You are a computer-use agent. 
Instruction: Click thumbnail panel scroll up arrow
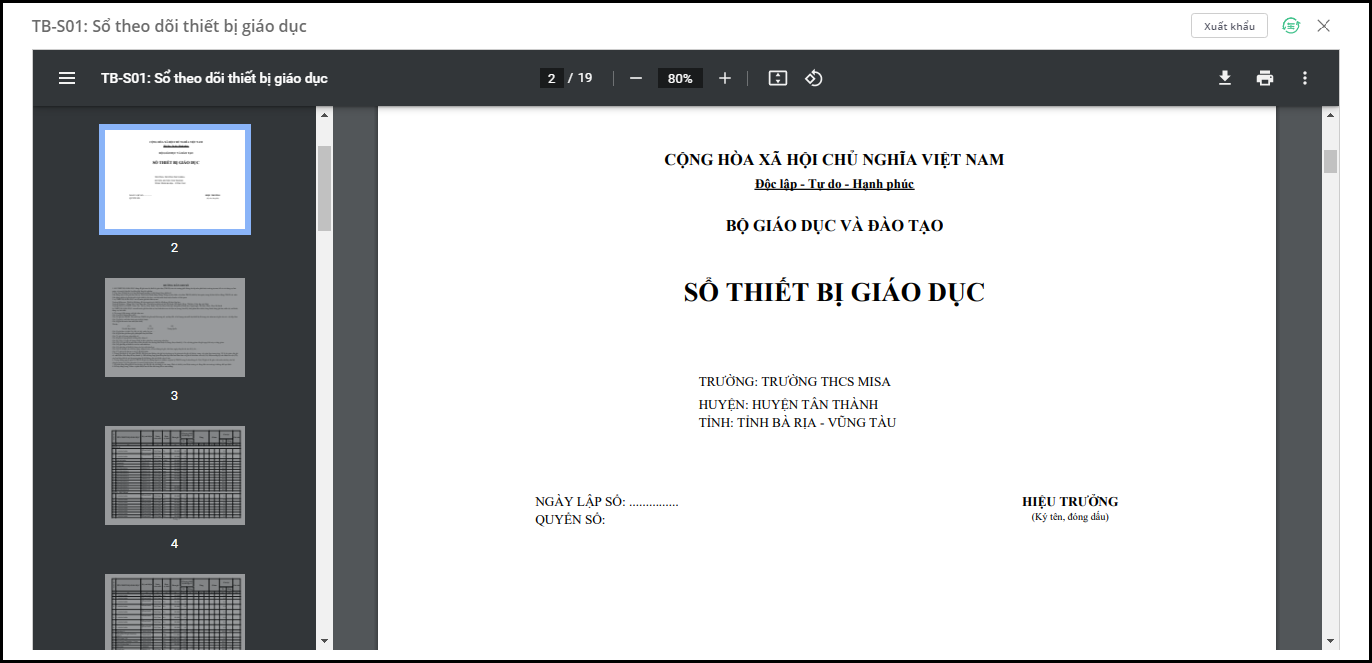pyautogui.click(x=324, y=115)
